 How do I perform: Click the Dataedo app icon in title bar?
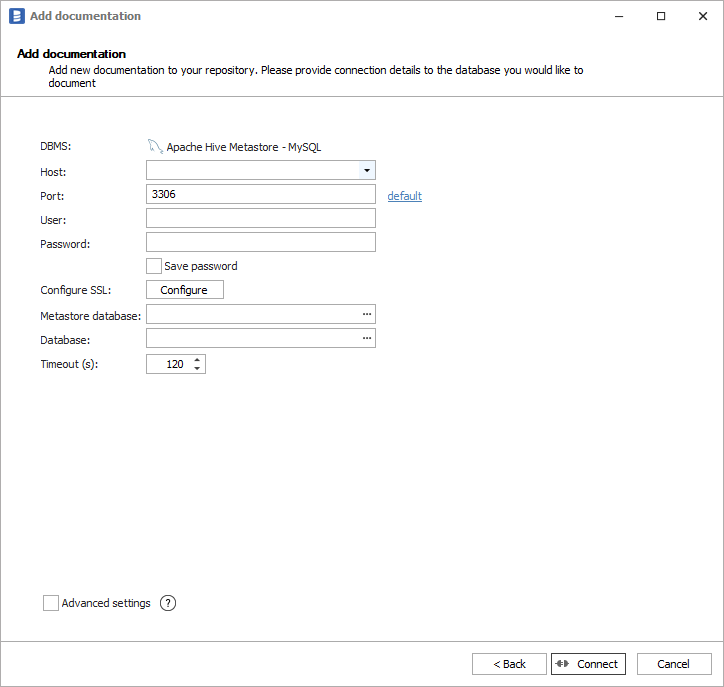[x=16, y=16]
